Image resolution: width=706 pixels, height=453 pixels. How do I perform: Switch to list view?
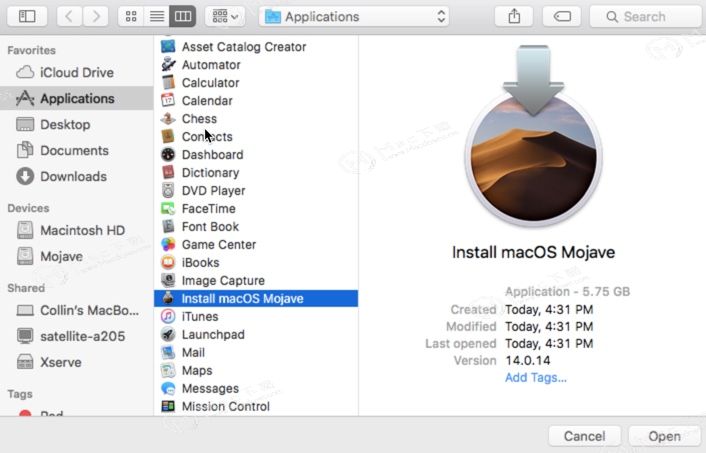point(157,17)
